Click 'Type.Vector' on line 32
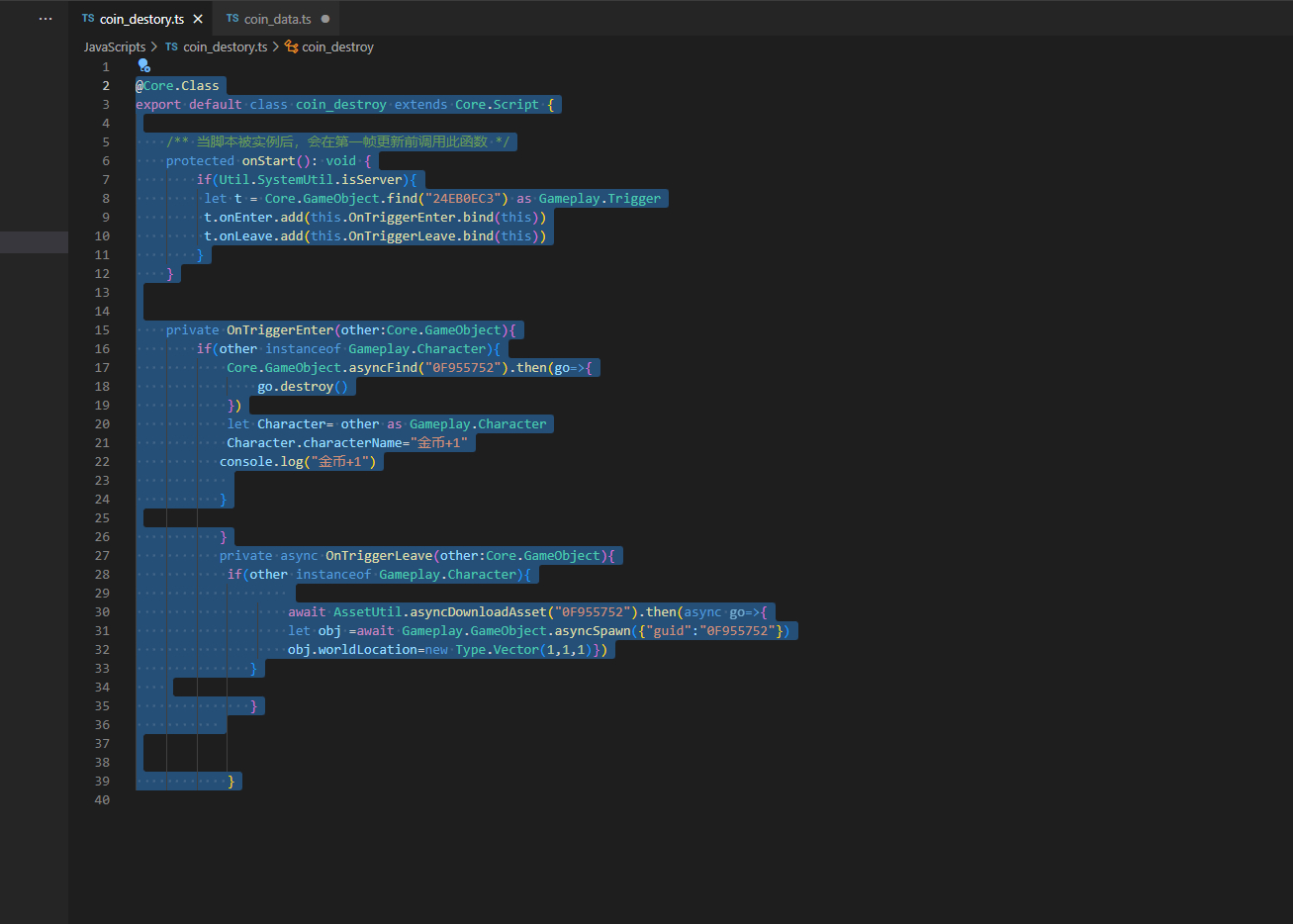The image size is (1293, 924). pyautogui.click(x=497, y=649)
